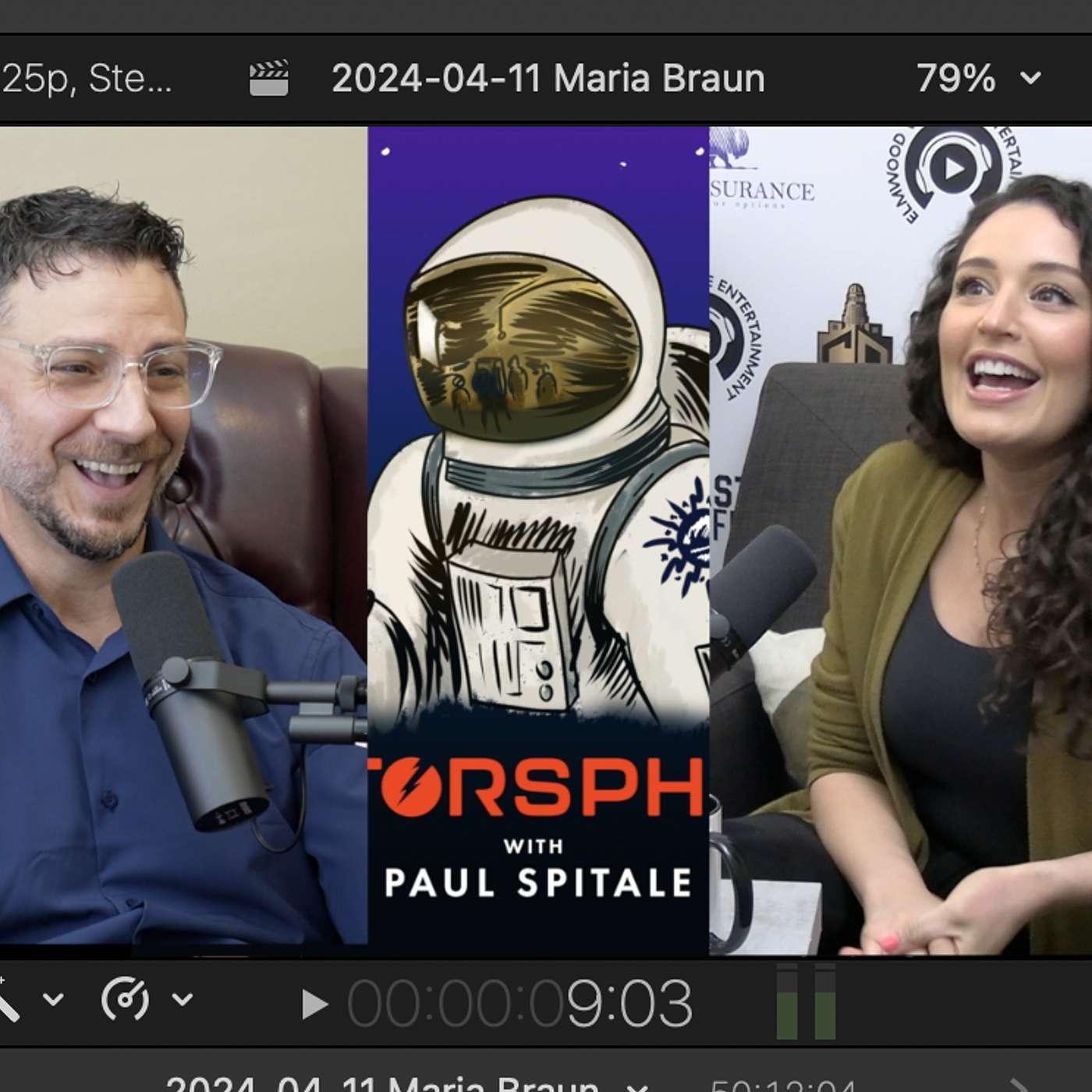Select the timeline project name at the bottom
1092x1092 pixels.
pos(382,1084)
